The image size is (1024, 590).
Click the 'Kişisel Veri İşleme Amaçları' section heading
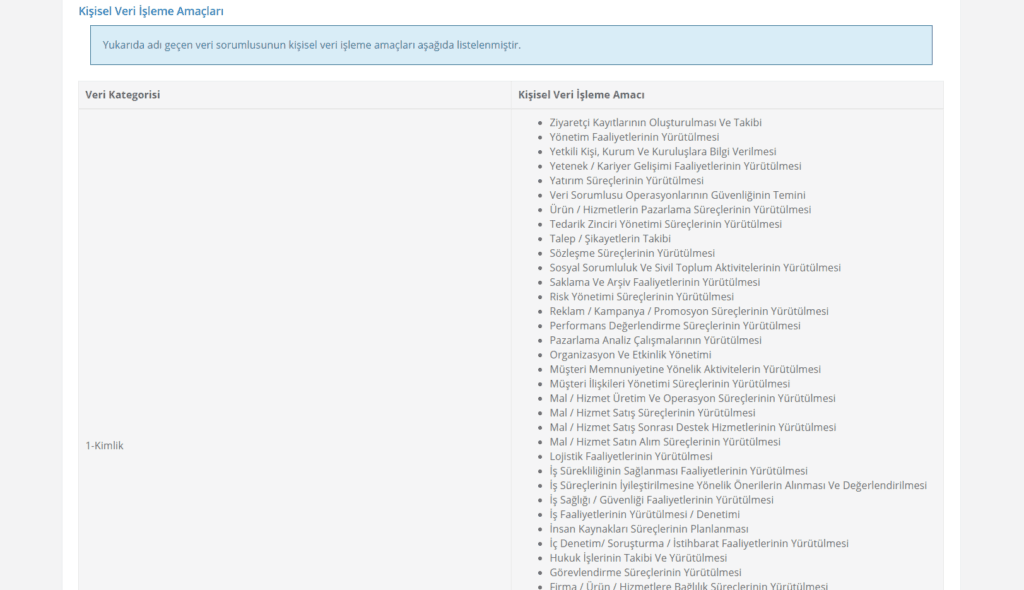tap(151, 11)
